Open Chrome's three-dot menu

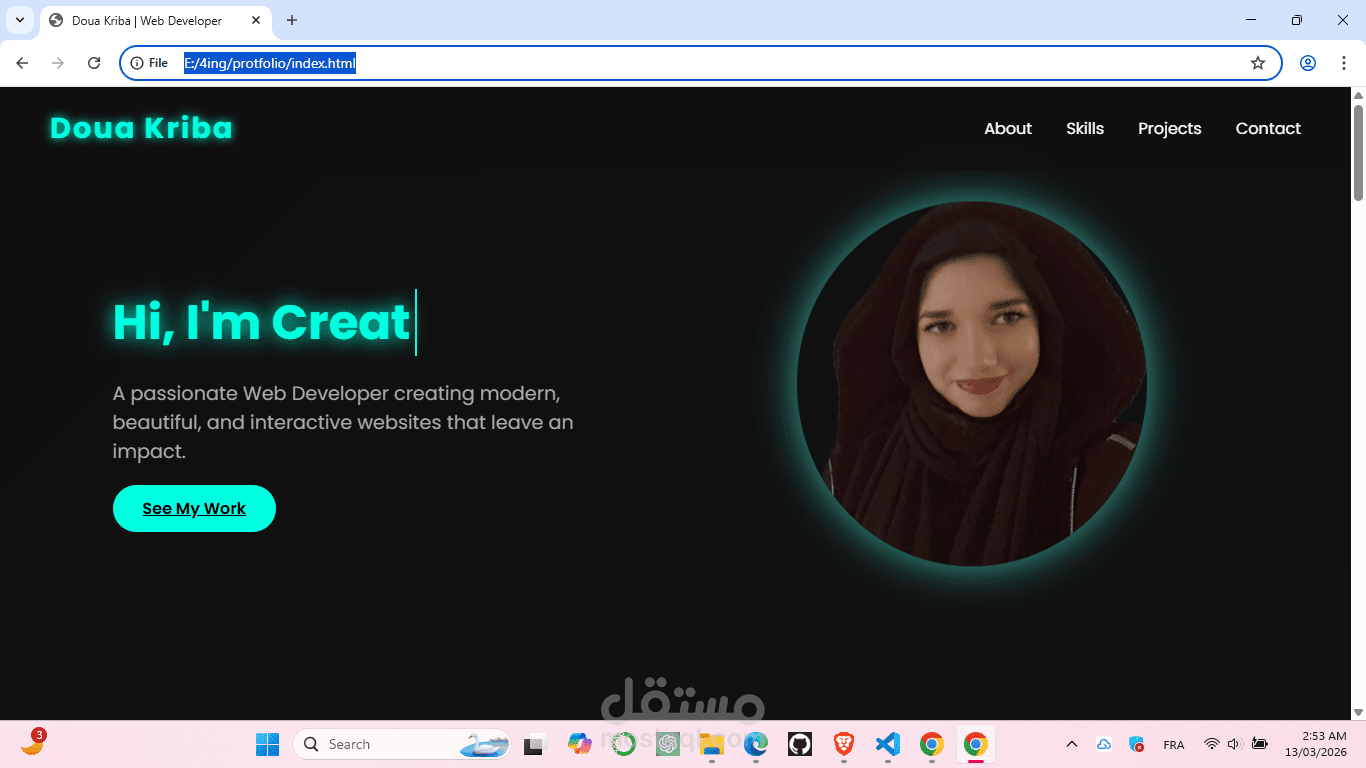coord(1343,63)
